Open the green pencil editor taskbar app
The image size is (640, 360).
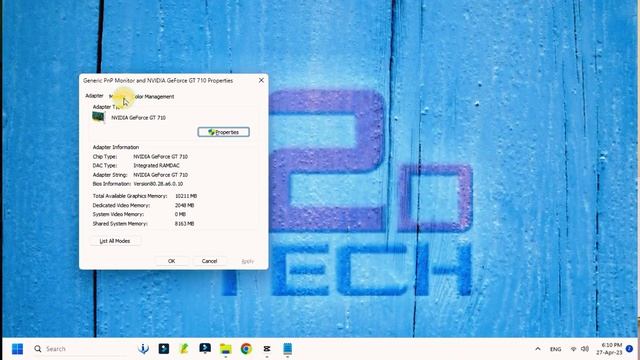coord(184,349)
